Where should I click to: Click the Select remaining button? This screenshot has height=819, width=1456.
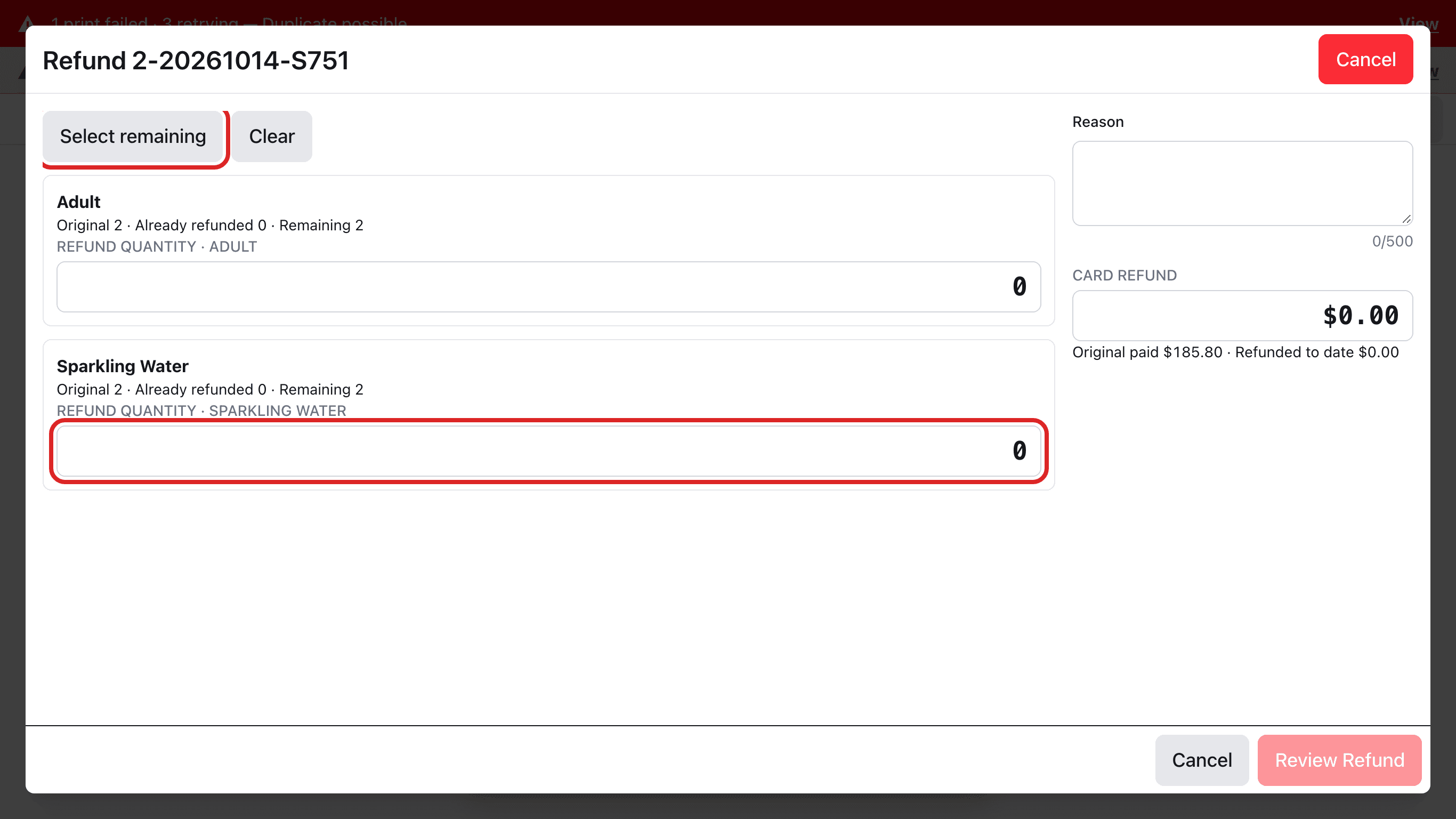133,136
